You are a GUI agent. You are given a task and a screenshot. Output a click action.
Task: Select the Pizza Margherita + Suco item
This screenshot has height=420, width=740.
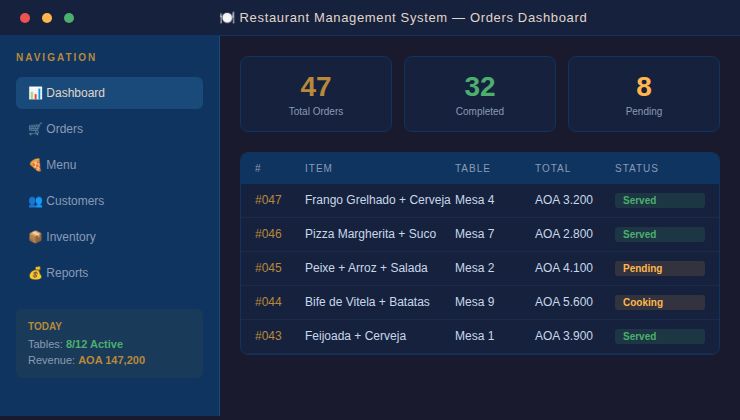point(370,234)
